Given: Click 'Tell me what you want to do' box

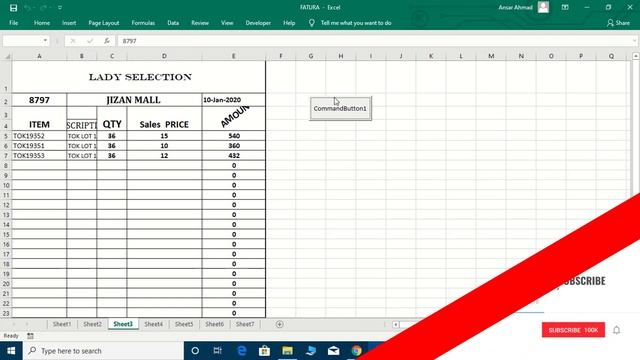Looking at the screenshot, I should tap(356, 23).
